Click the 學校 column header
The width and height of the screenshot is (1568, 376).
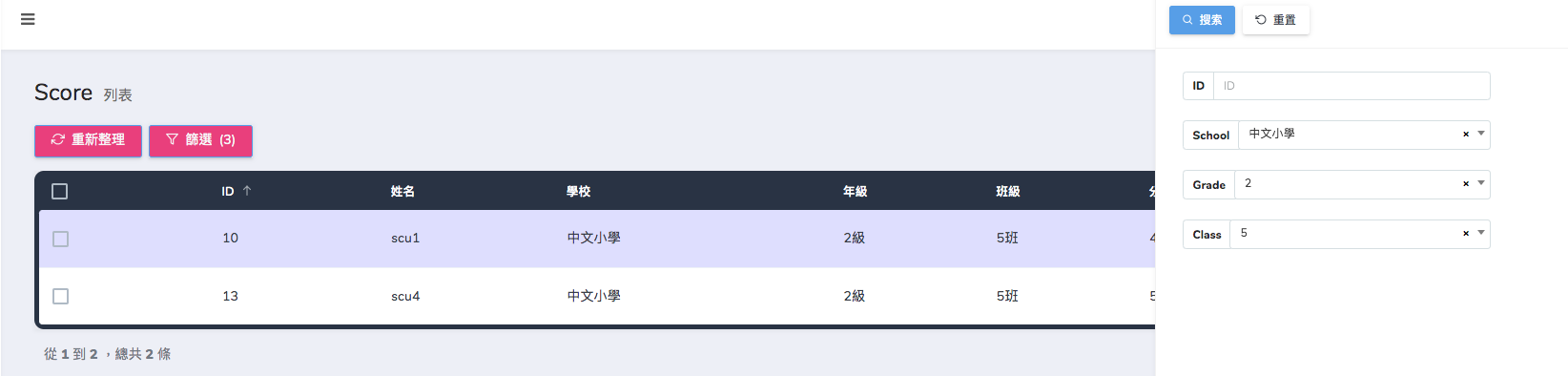[x=579, y=192]
